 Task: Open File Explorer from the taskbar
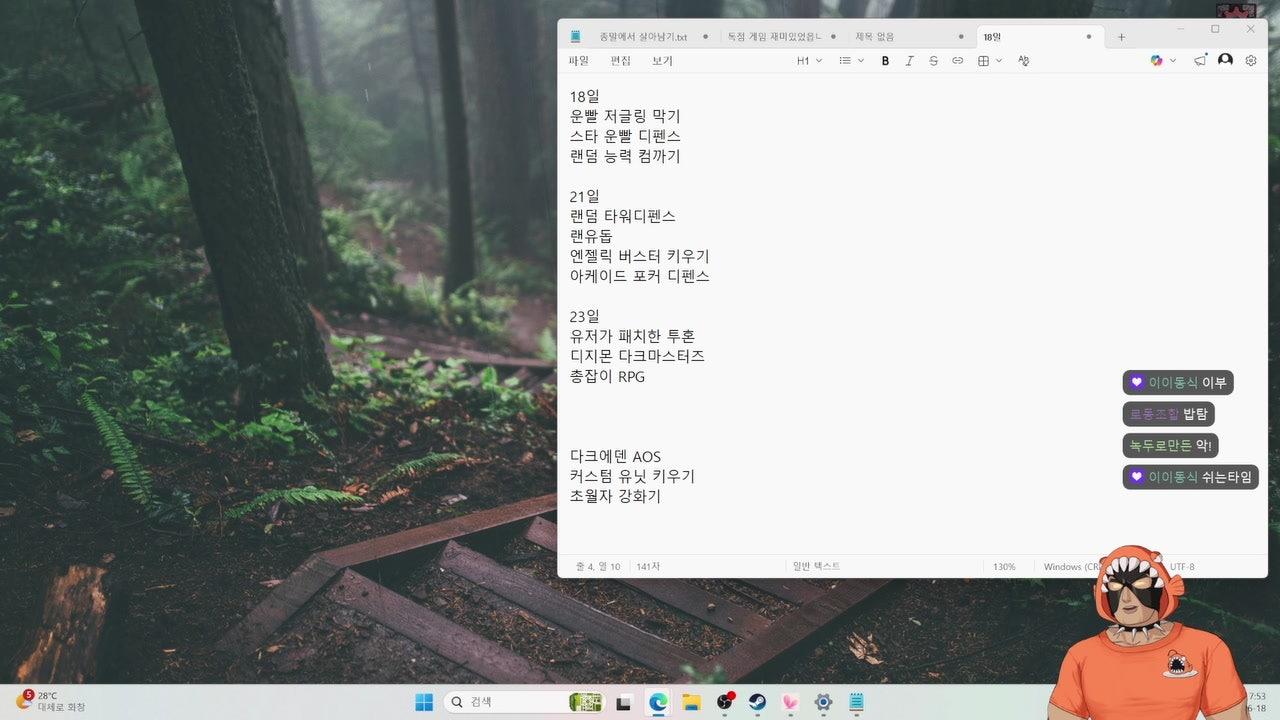(691, 702)
